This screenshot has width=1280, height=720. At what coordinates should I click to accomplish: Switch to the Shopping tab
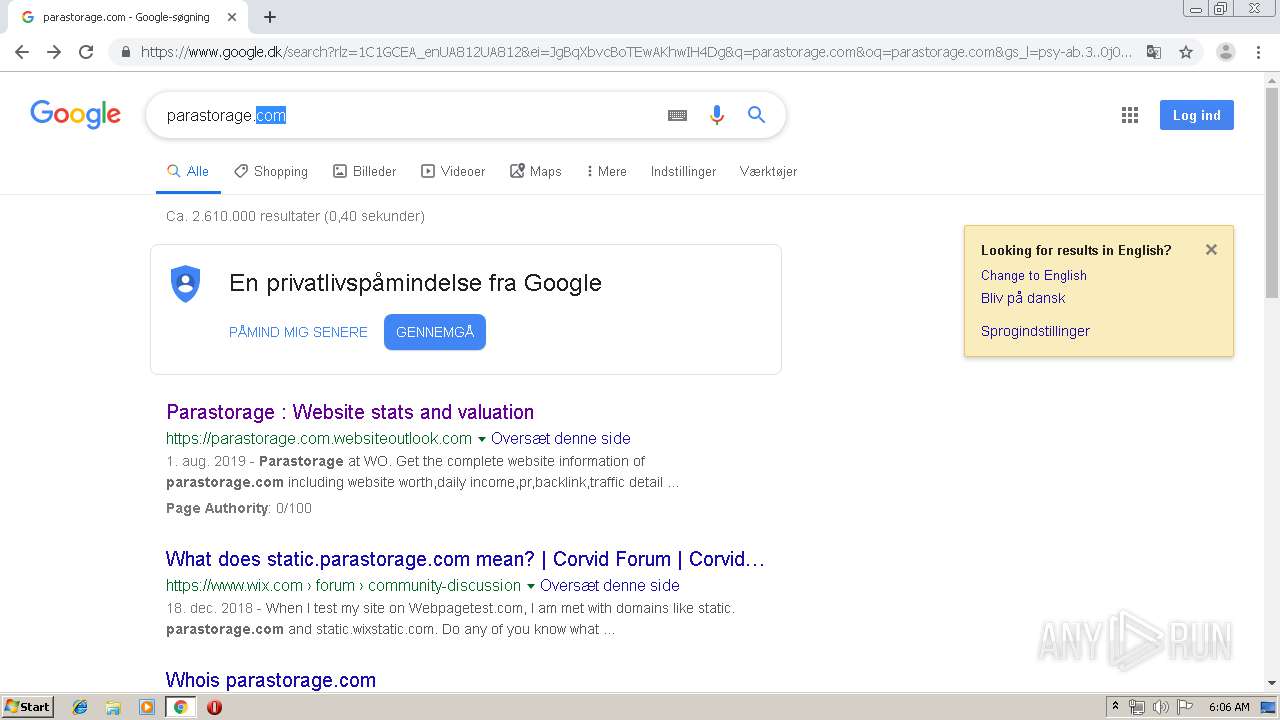pyautogui.click(x=271, y=171)
